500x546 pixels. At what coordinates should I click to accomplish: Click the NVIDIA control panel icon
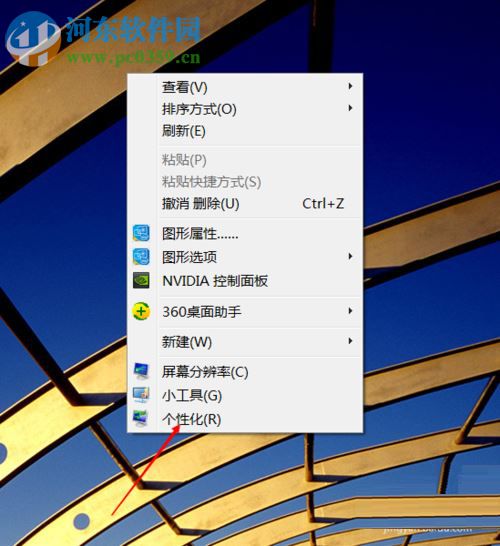141,280
